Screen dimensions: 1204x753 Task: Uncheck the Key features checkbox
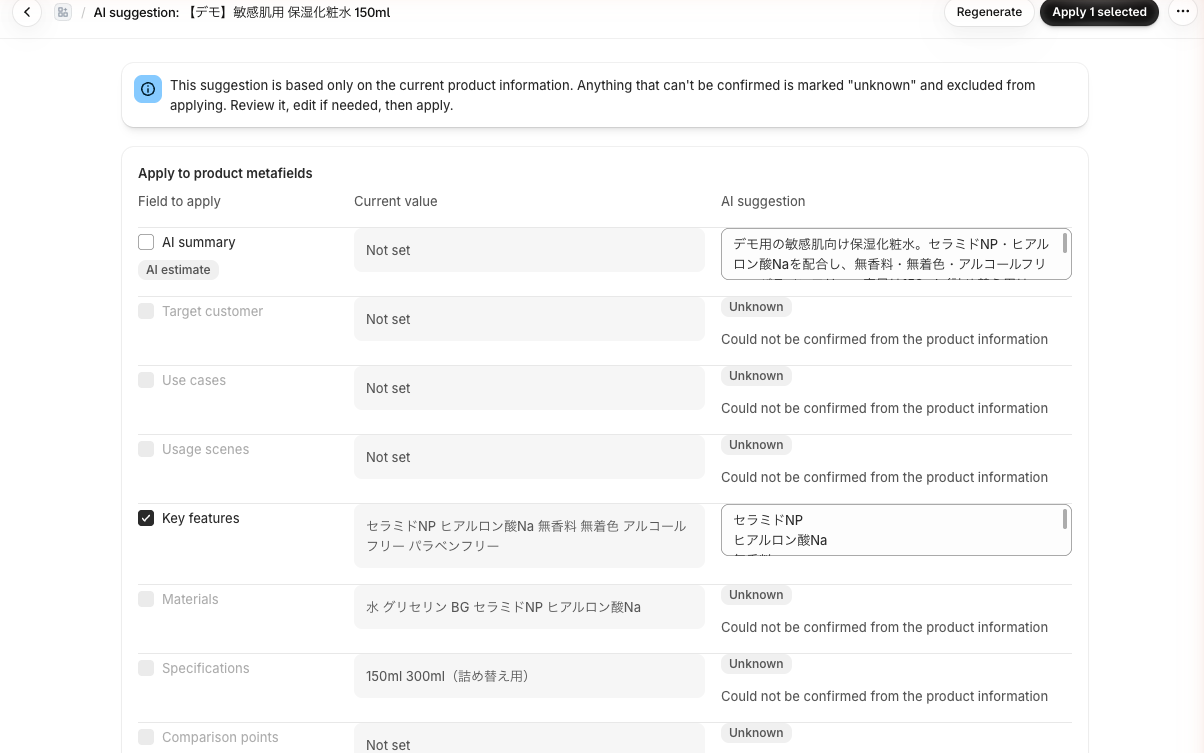tap(146, 518)
